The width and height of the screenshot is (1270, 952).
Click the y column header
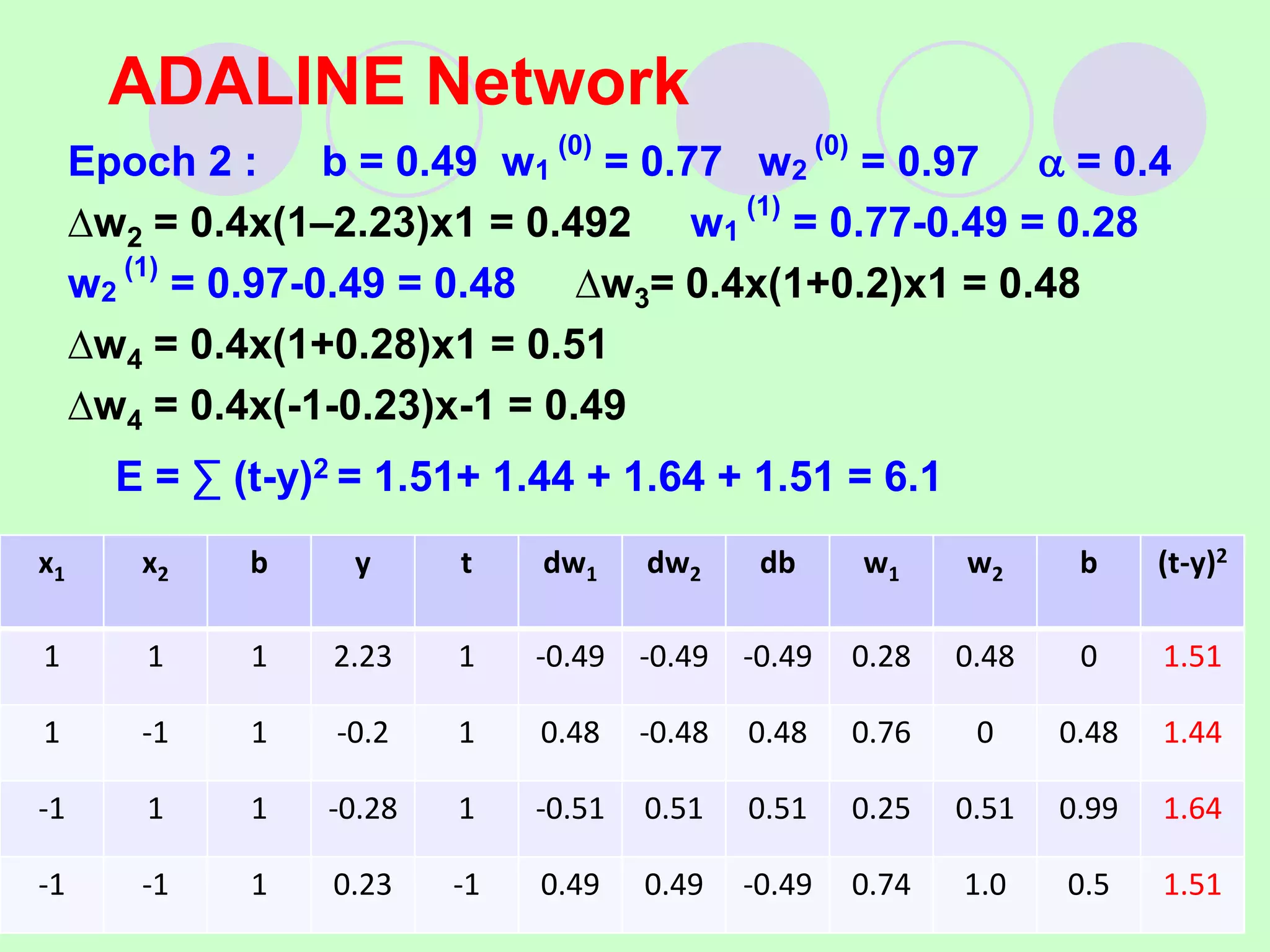(x=363, y=565)
